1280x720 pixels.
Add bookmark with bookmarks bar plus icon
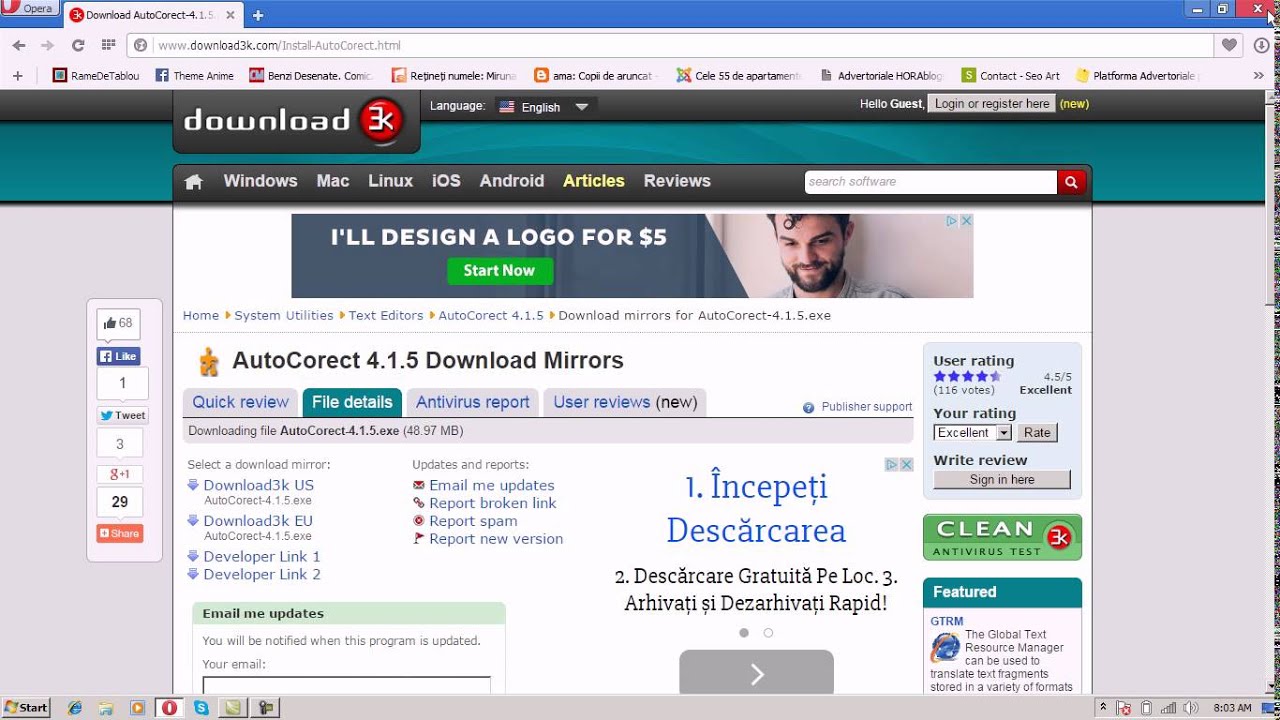pos(17,75)
